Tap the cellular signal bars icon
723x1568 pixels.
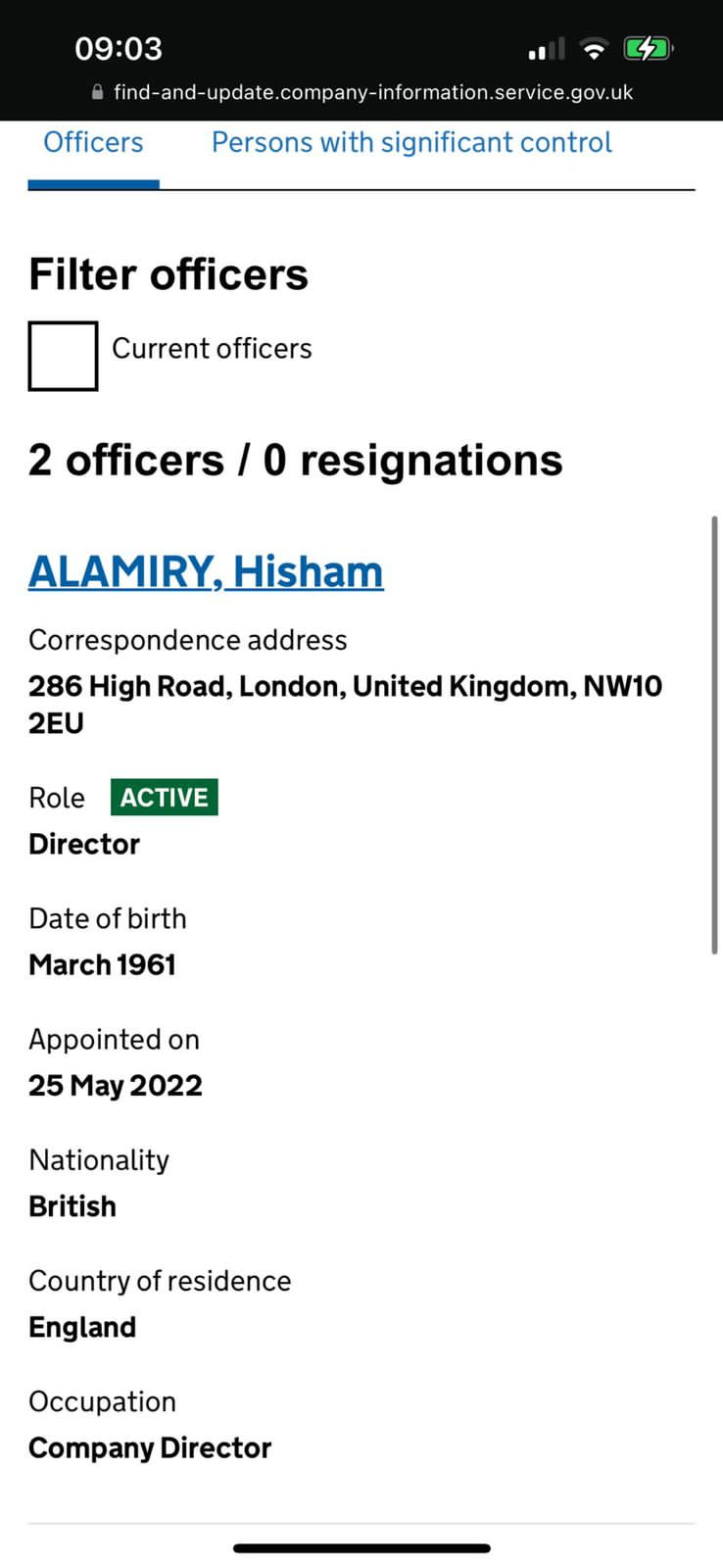point(547,49)
